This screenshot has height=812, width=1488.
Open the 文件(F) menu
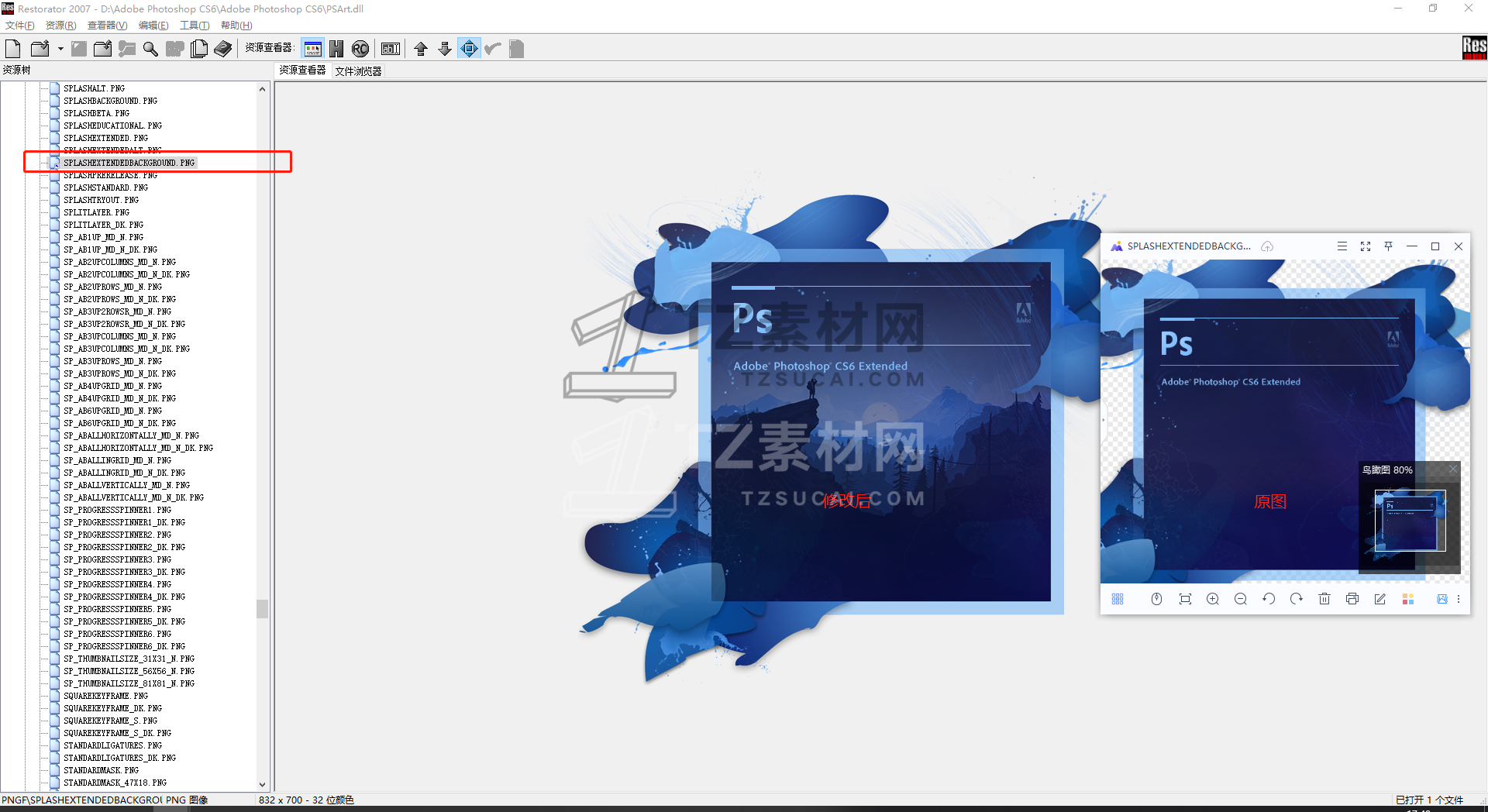19,26
